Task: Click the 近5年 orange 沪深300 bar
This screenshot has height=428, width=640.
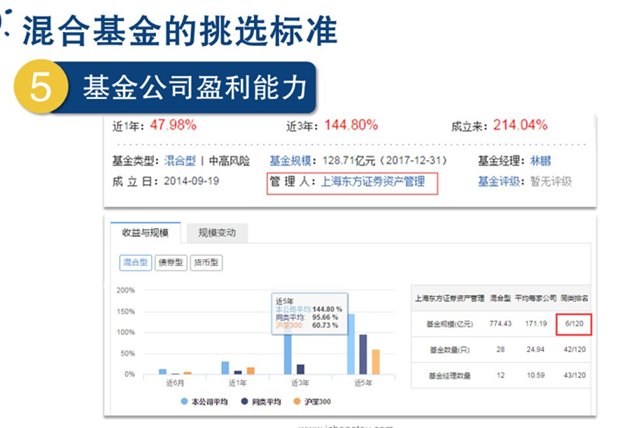Action: (x=376, y=362)
